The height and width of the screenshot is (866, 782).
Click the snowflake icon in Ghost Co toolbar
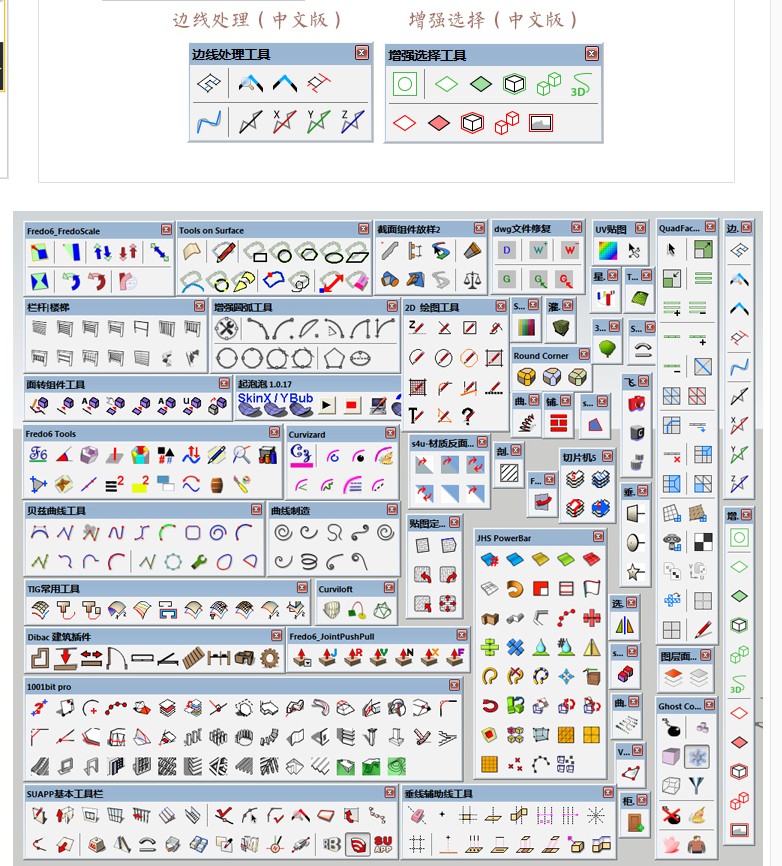pos(698,757)
